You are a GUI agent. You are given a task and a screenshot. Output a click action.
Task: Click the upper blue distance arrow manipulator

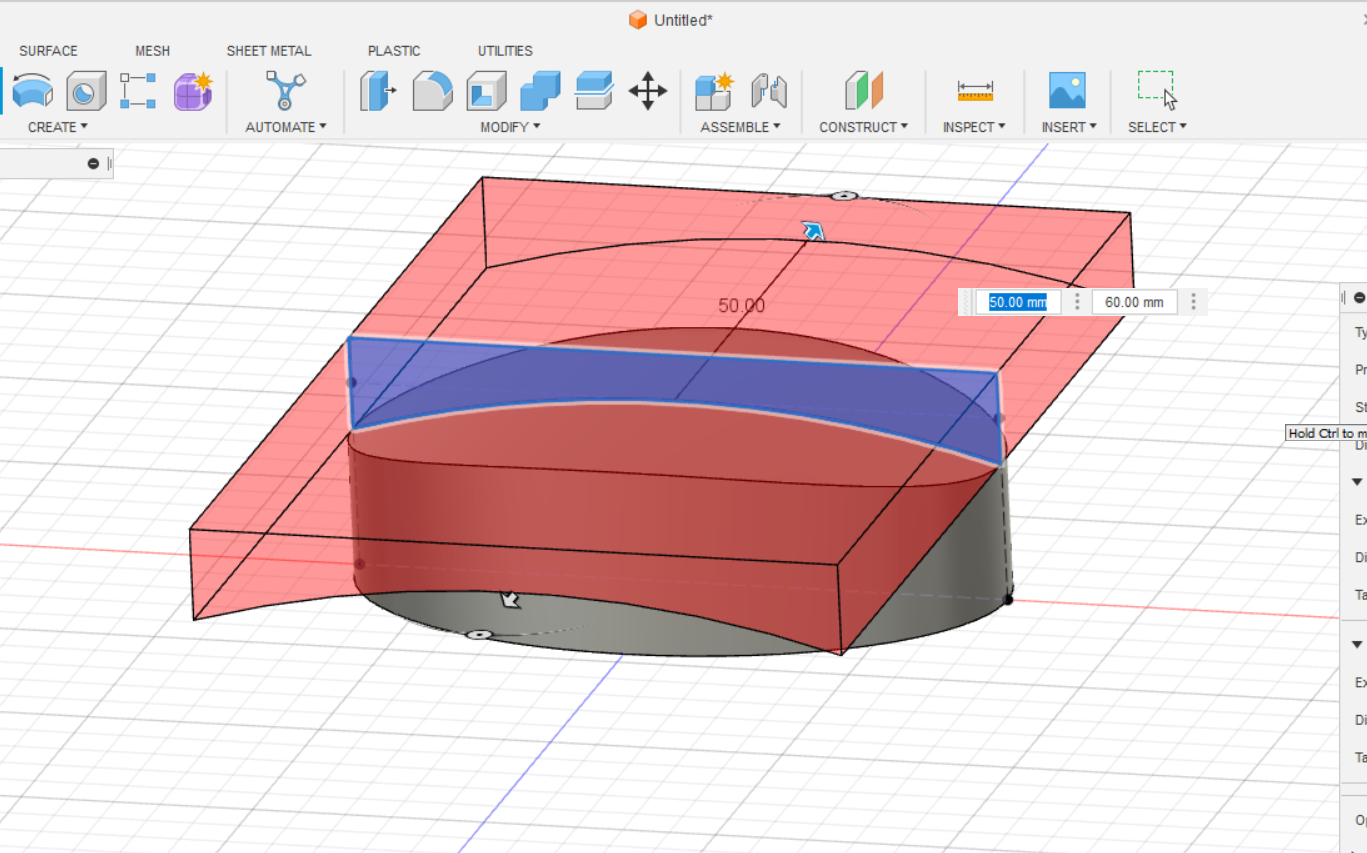pos(815,231)
